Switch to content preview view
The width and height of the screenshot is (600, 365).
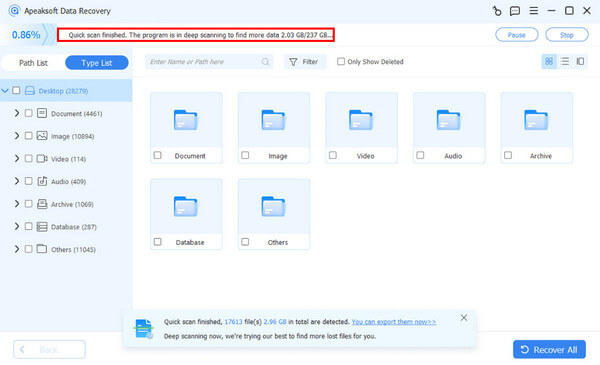tap(580, 61)
